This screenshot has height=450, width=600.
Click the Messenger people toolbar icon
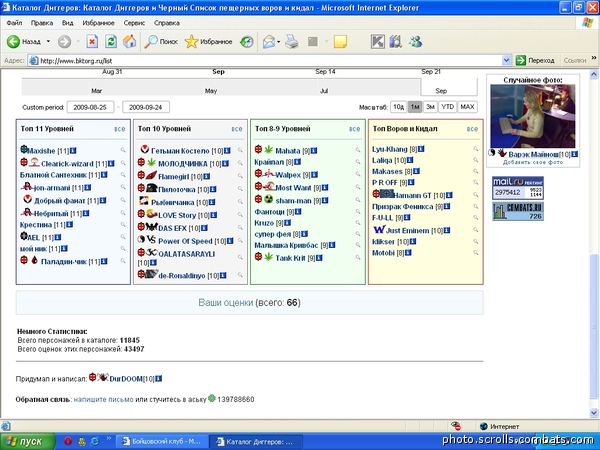415,41
